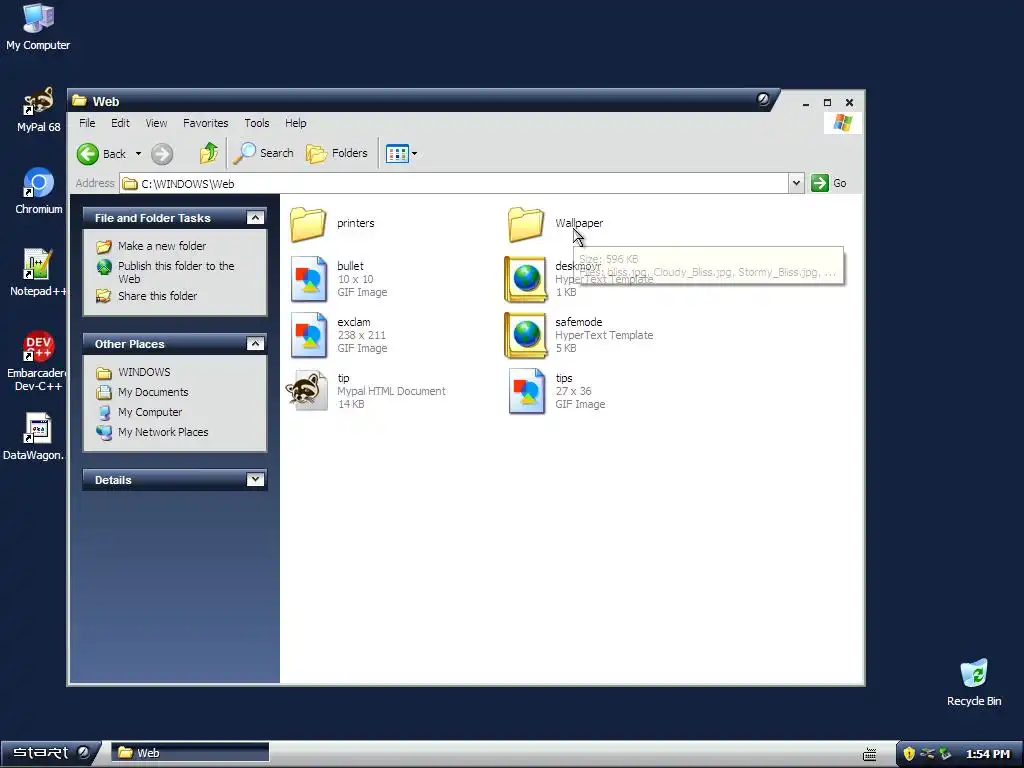
Task: Go back with the green Back arrow
Action: coord(88,154)
